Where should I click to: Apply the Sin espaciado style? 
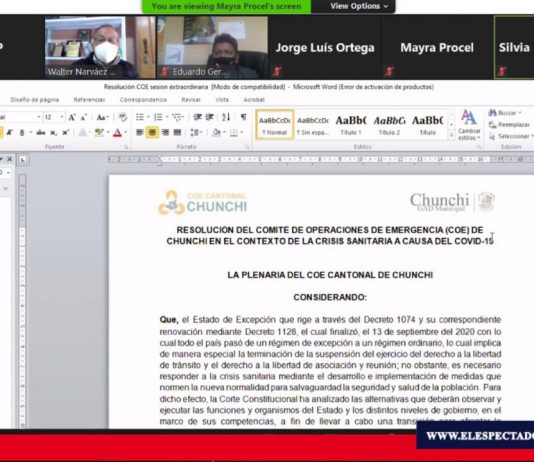coord(313,125)
